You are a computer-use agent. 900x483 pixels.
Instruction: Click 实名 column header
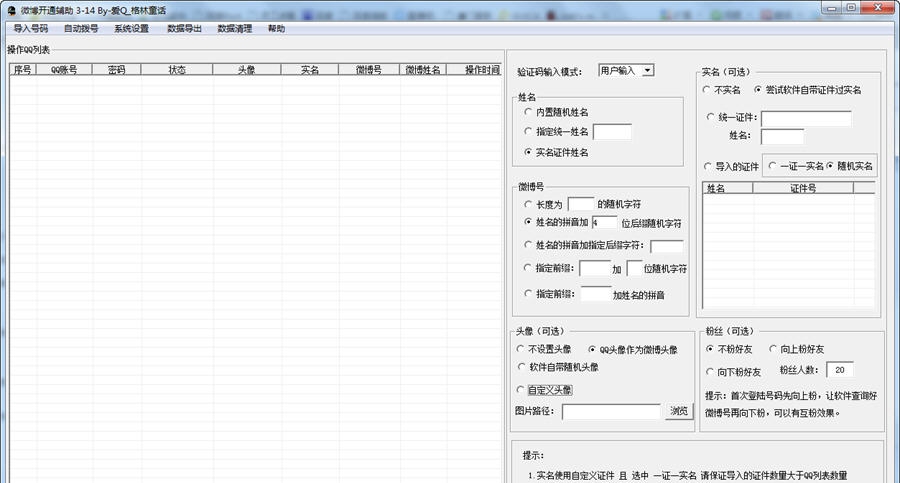click(310, 69)
